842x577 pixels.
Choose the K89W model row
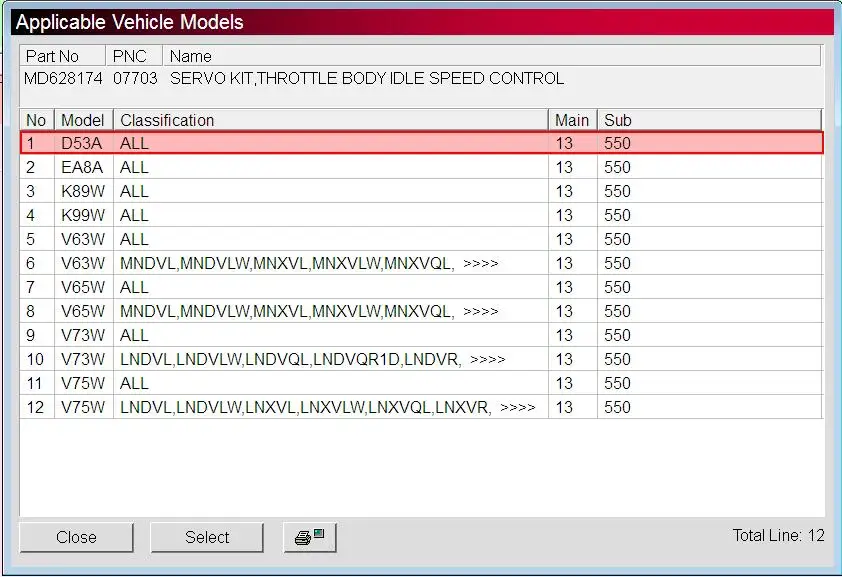click(x=422, y=191)
